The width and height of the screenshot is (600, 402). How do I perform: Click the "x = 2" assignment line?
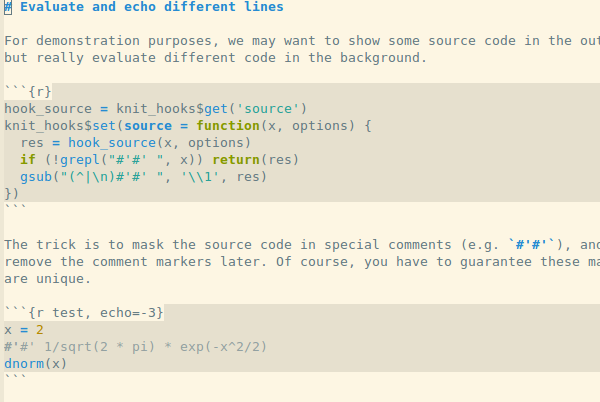(24, 329)
